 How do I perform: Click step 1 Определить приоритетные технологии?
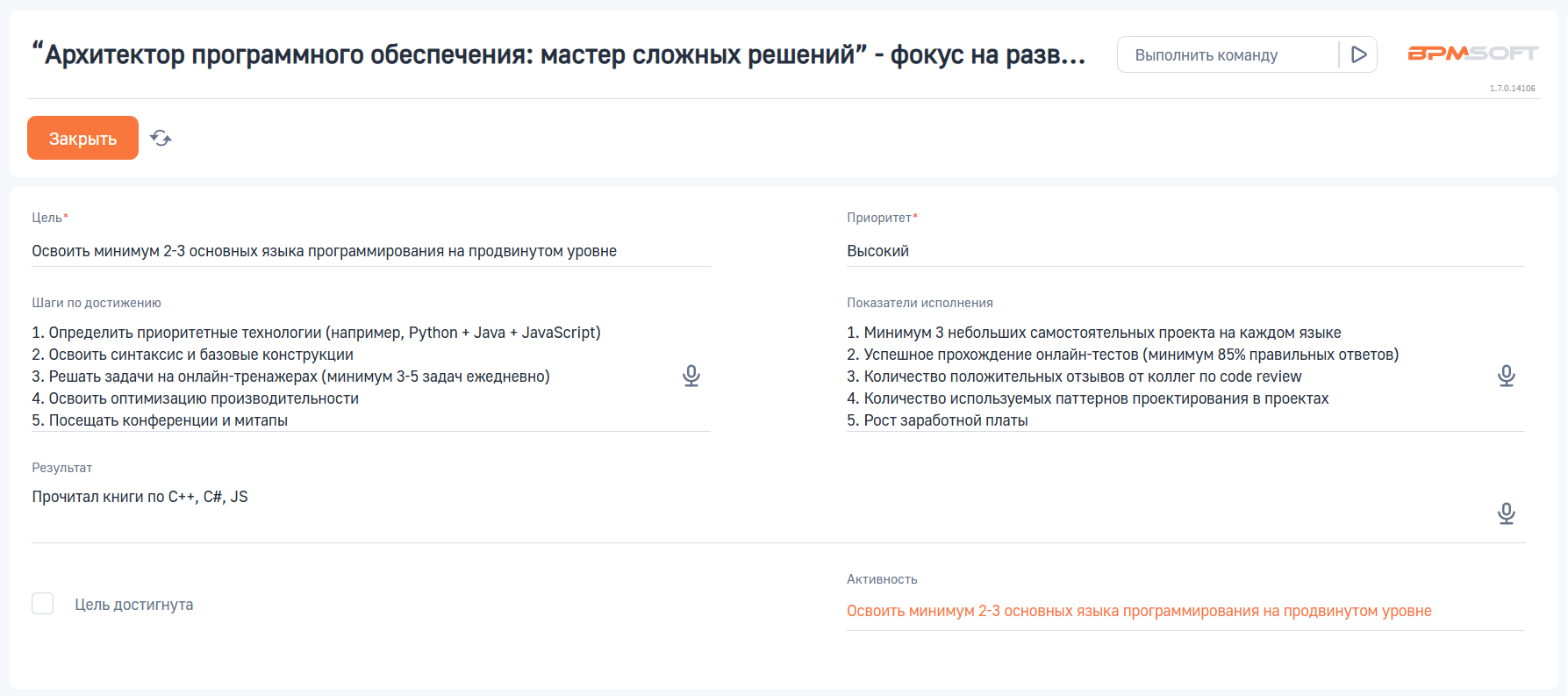(317, 333)
